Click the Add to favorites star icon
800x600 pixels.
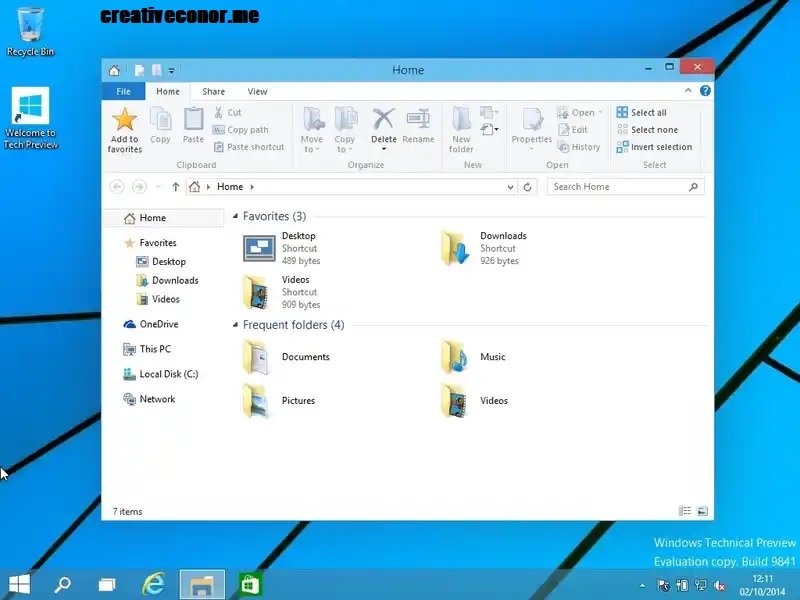(124, 119)
